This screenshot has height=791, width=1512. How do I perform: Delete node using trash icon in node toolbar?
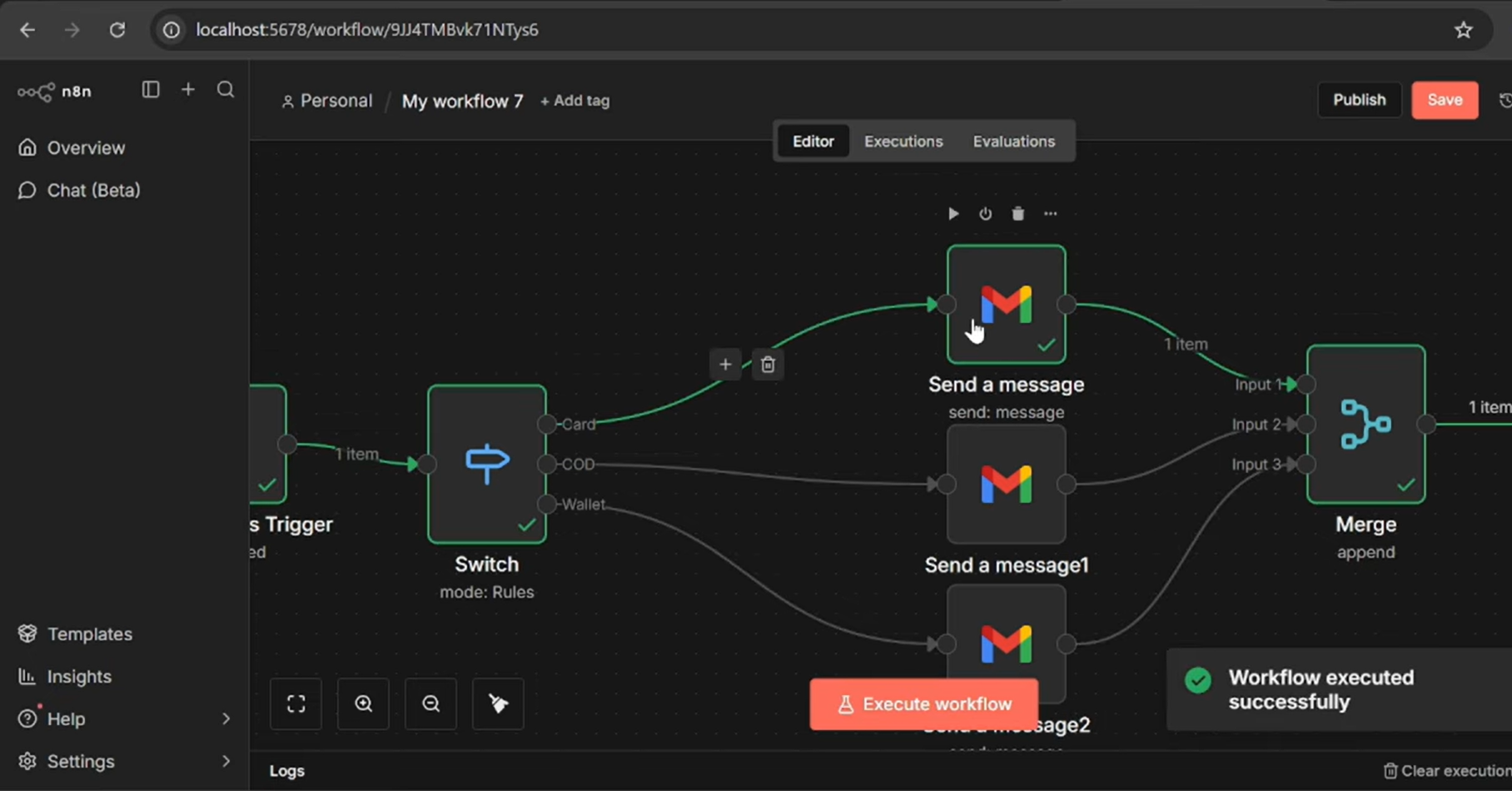[x=1017, y=214]
